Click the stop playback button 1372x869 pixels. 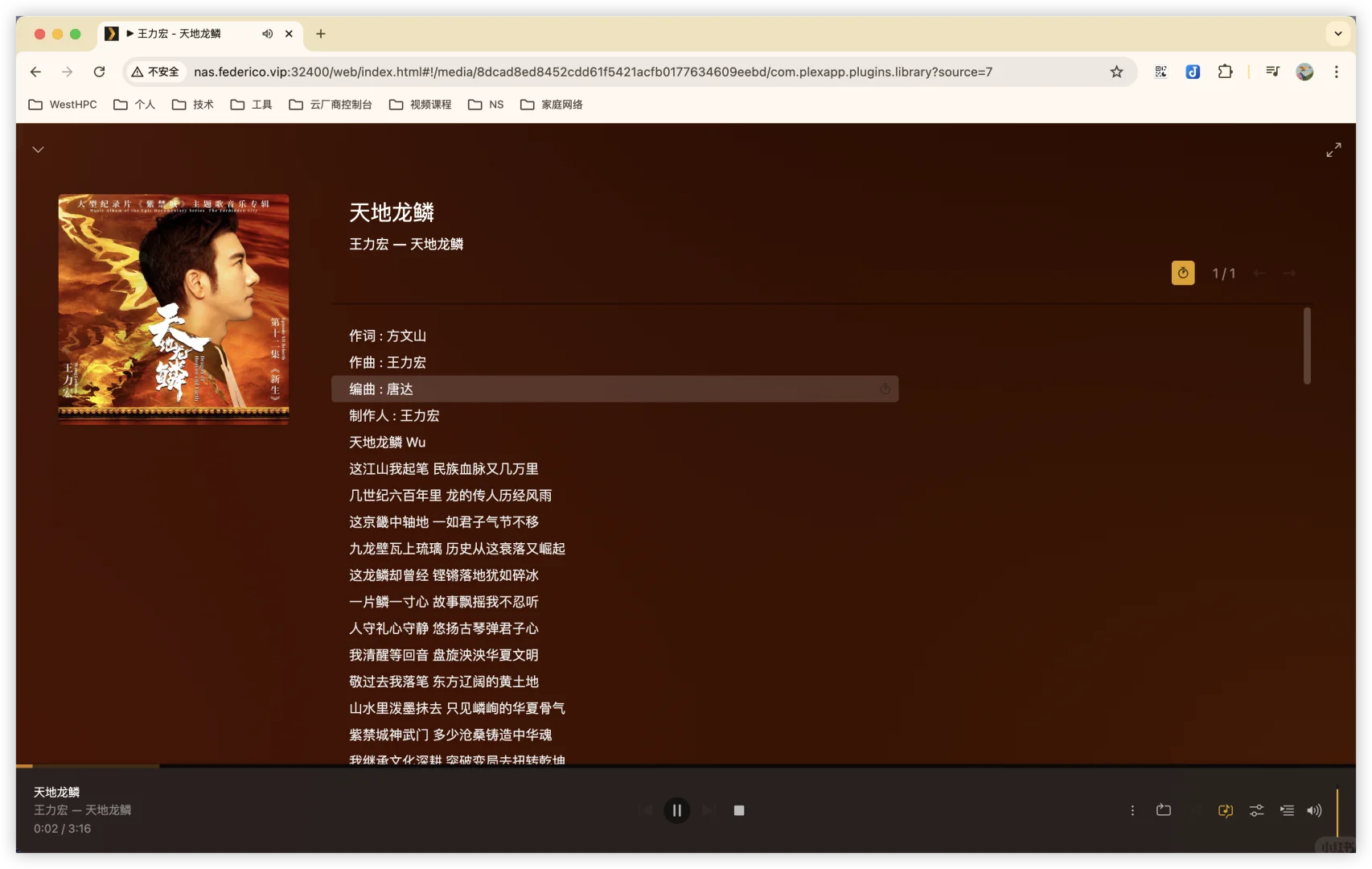738,810
